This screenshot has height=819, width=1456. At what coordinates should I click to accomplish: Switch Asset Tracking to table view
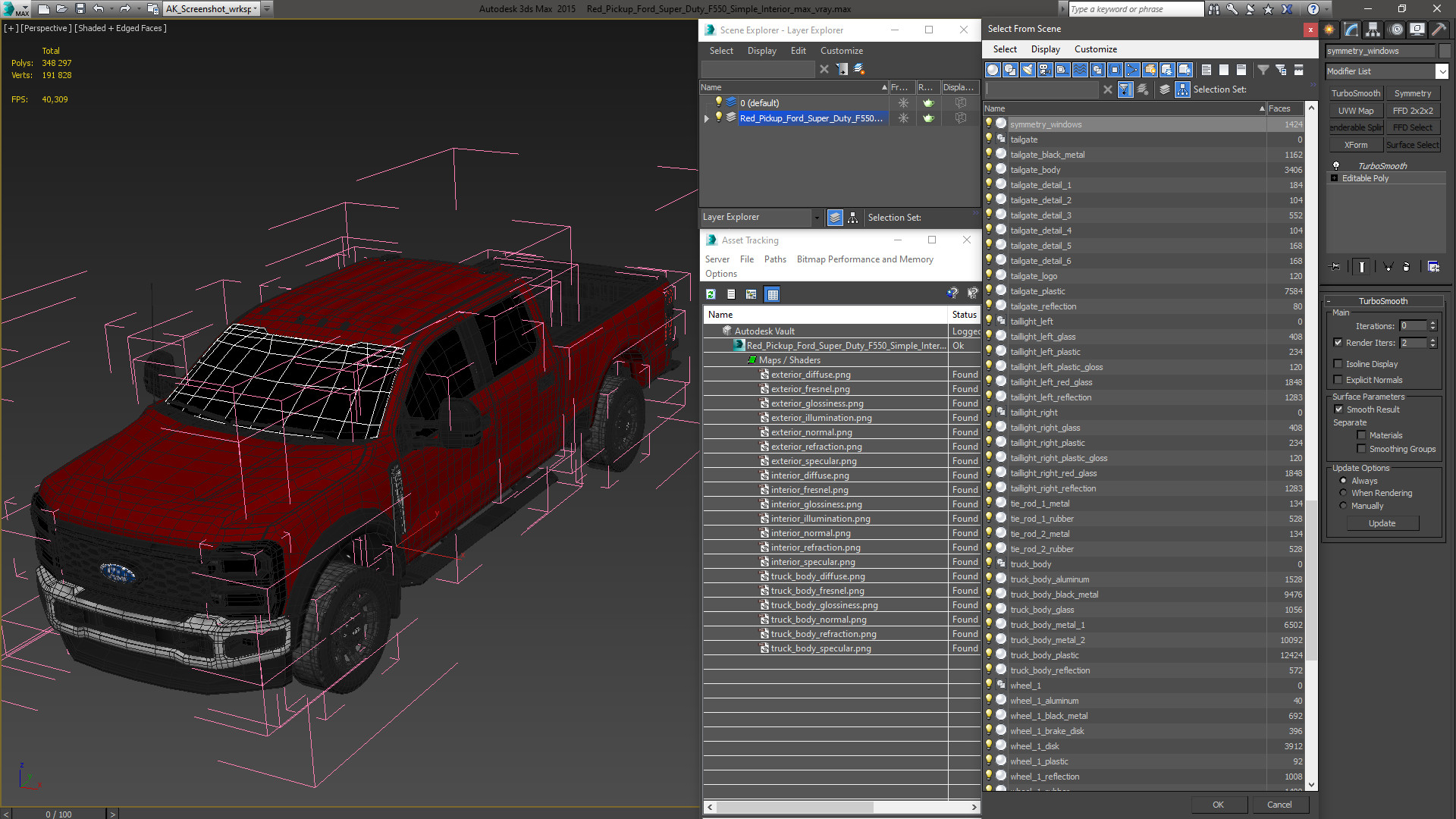[x=772, y=294]
